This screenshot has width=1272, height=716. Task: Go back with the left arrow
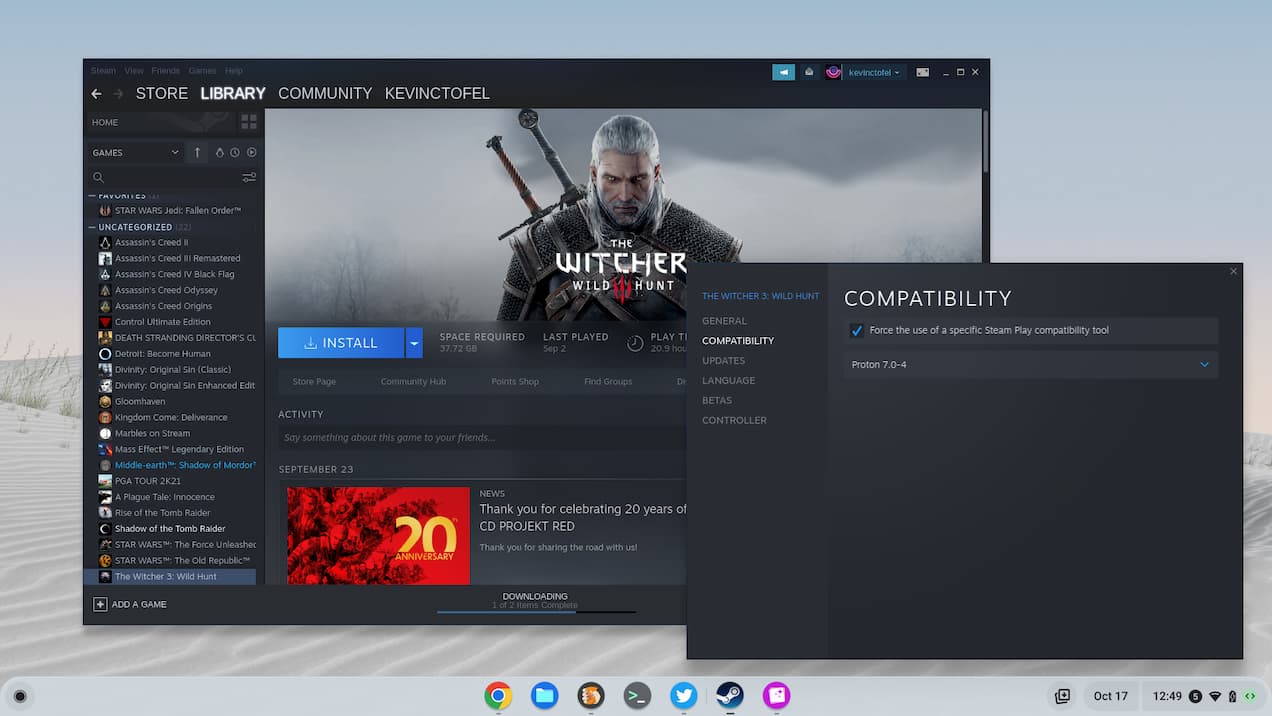pyautogui.click(x=96, y=93)
